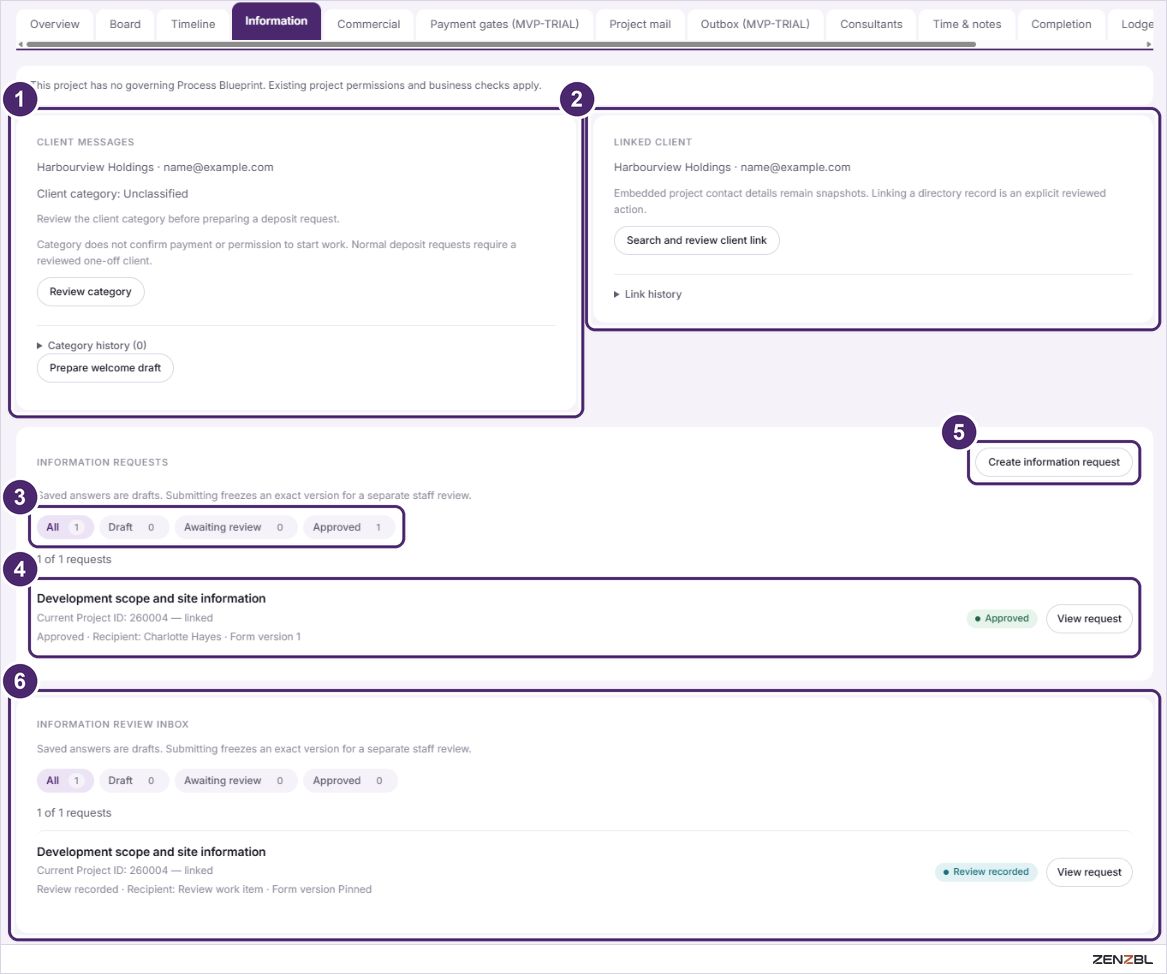Select All filter in Information Requests
This screenshot has width=1167, height=974.
65,528
